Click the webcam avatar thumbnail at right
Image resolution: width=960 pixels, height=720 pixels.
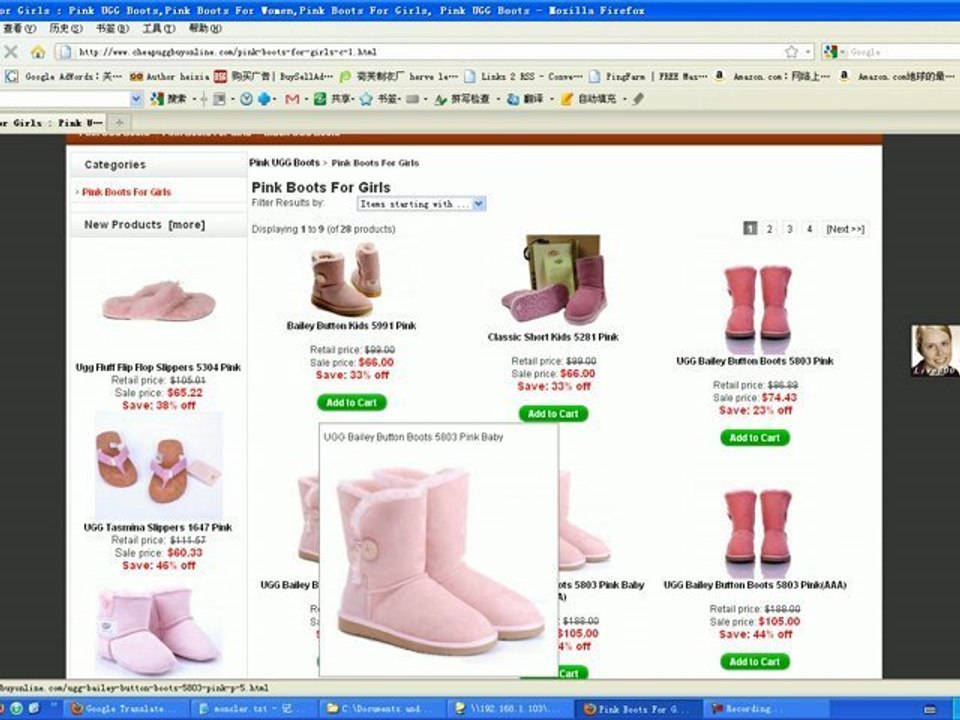point(935,350)
